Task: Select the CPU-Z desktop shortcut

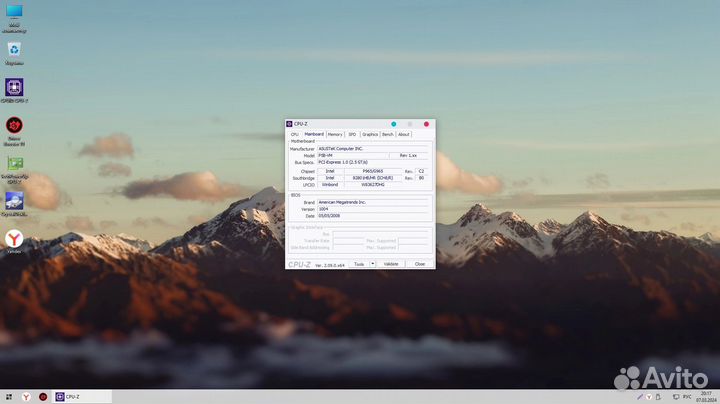Action: click(x=14, y=88)
